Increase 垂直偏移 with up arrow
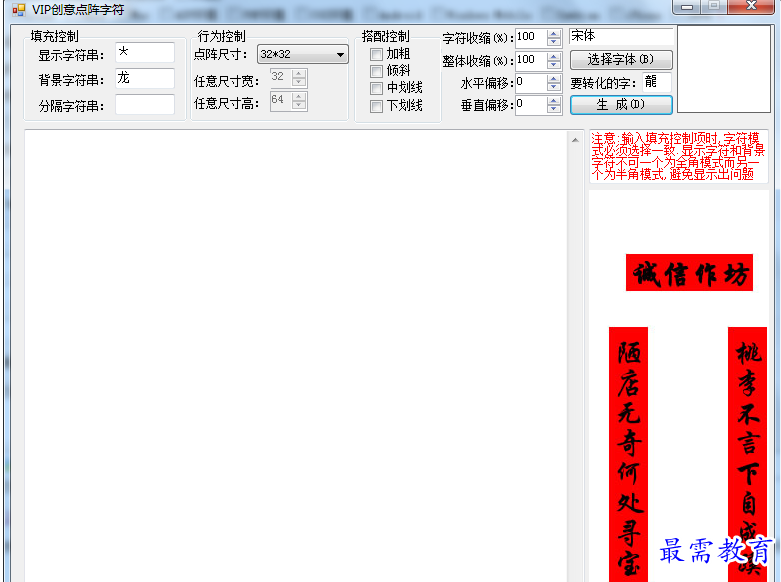 click(x=554, y=101)
